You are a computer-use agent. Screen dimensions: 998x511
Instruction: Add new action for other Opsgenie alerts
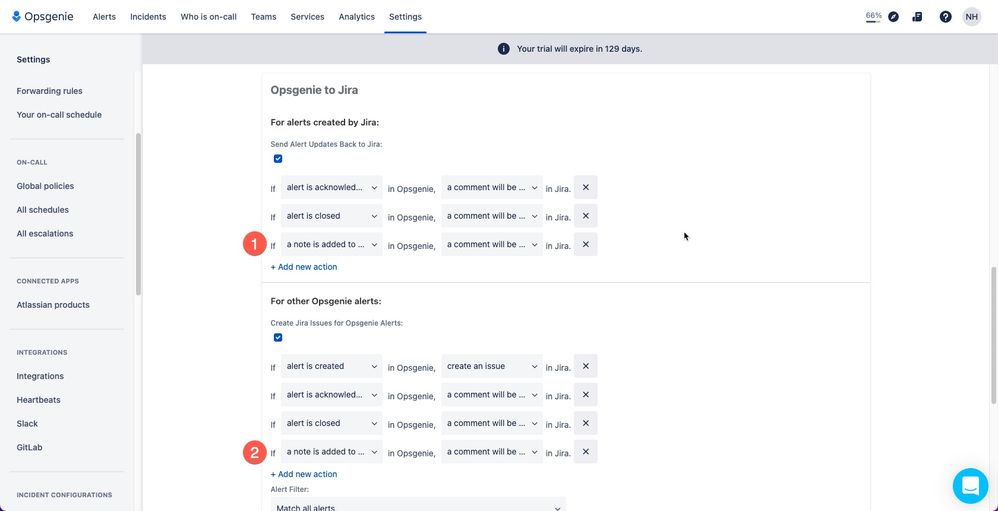tap(304, 474)
